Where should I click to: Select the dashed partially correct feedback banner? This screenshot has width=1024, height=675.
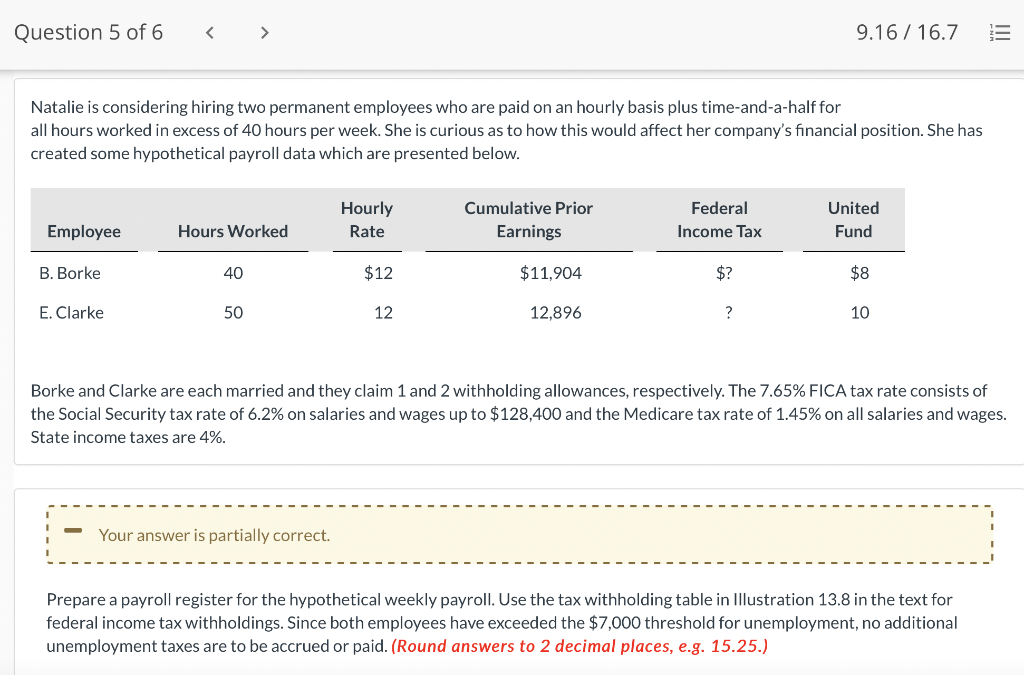coord(519,534)
